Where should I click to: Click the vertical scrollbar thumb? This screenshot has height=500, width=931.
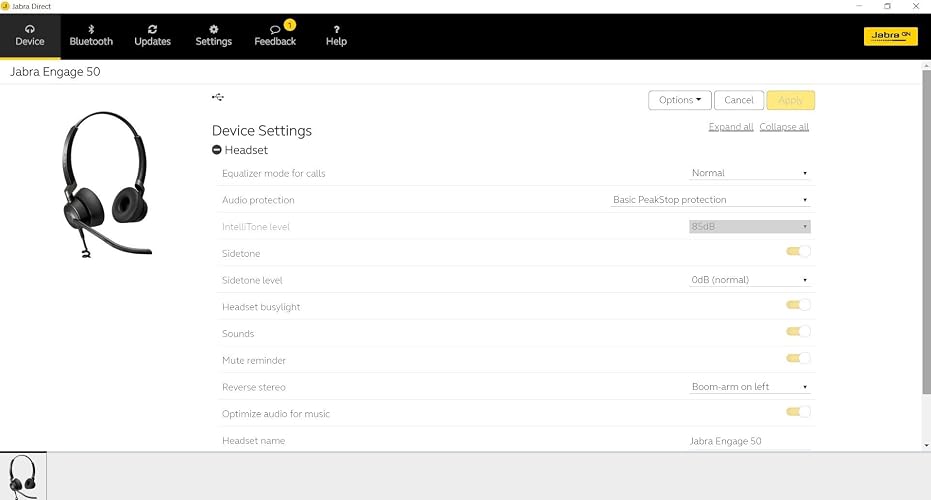926,232
